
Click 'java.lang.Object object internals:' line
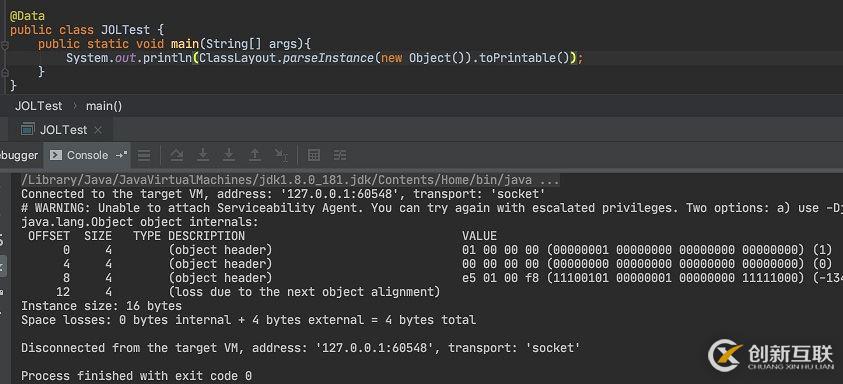click(140, 222)
